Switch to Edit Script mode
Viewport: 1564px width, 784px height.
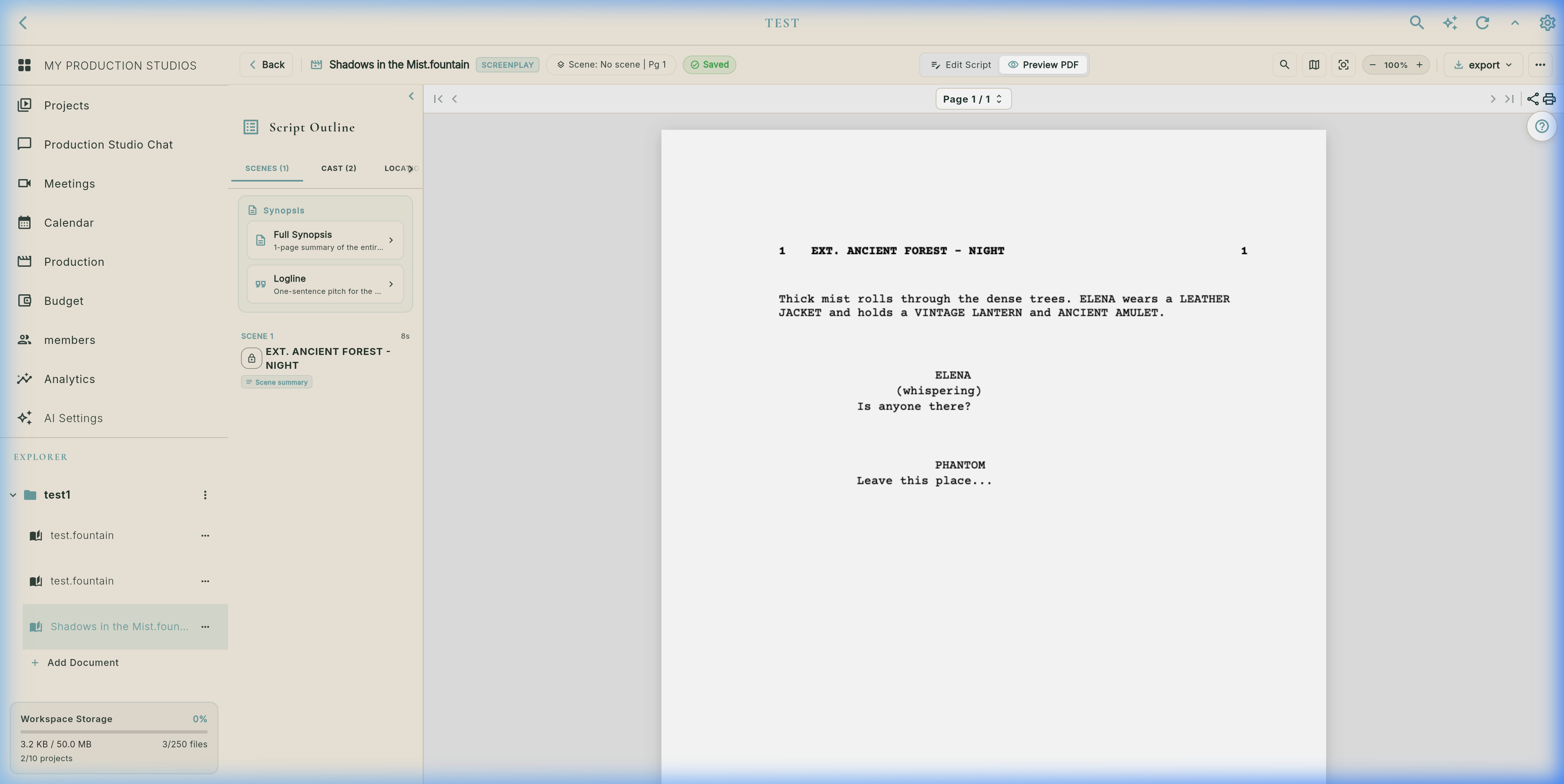960,65
